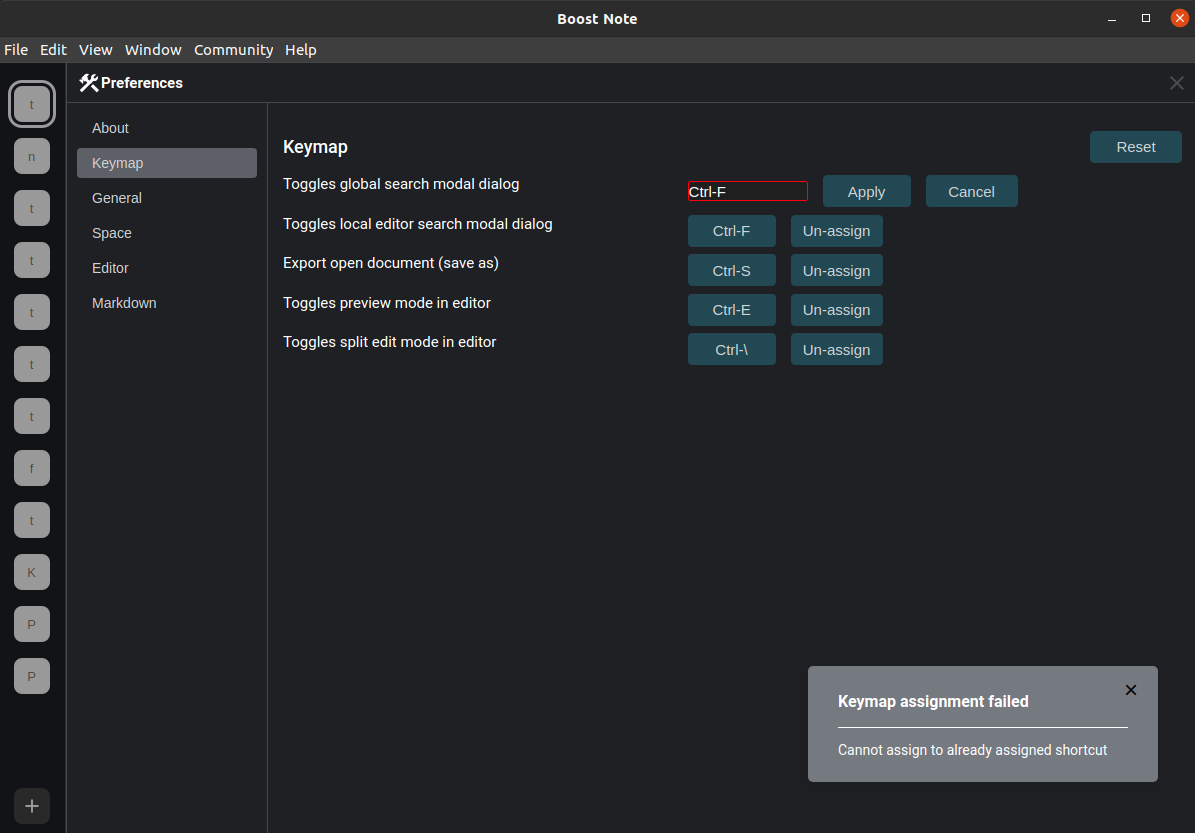Close the Boost Note window
Screen dimensions: 1195x833
point(1180,18)
